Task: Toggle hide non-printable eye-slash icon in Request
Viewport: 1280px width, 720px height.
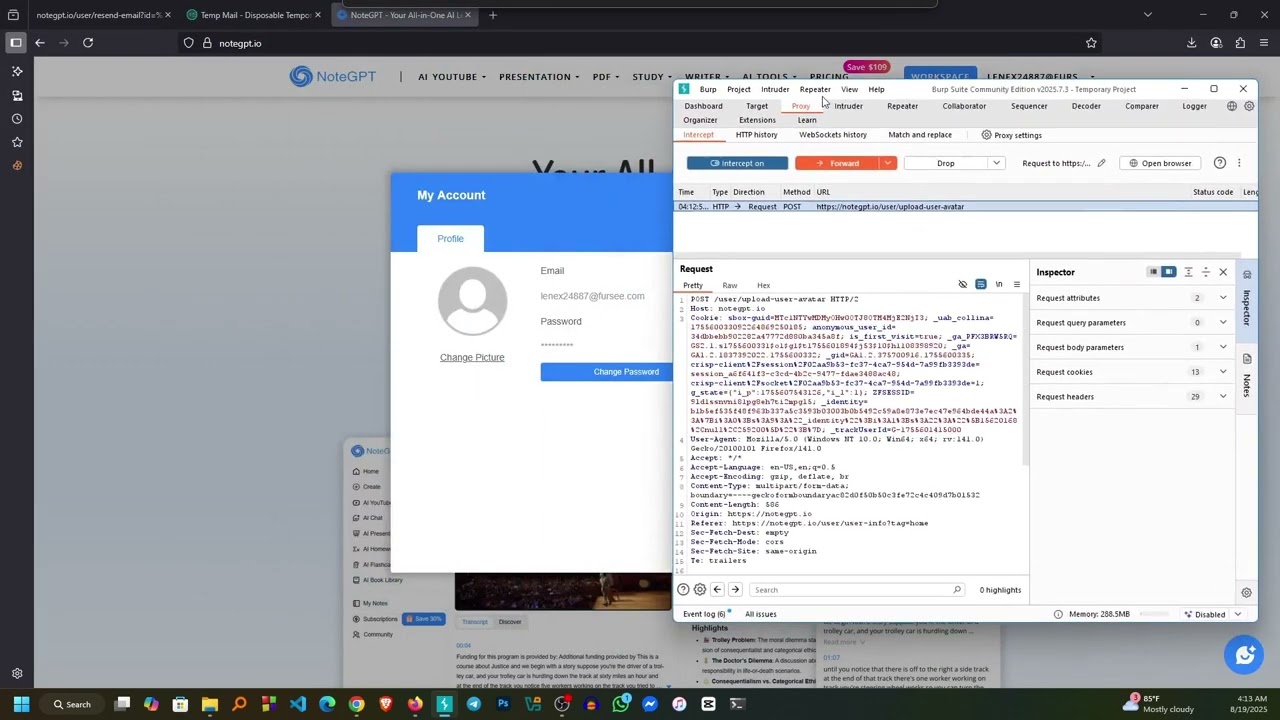Action: click(963, 285)
